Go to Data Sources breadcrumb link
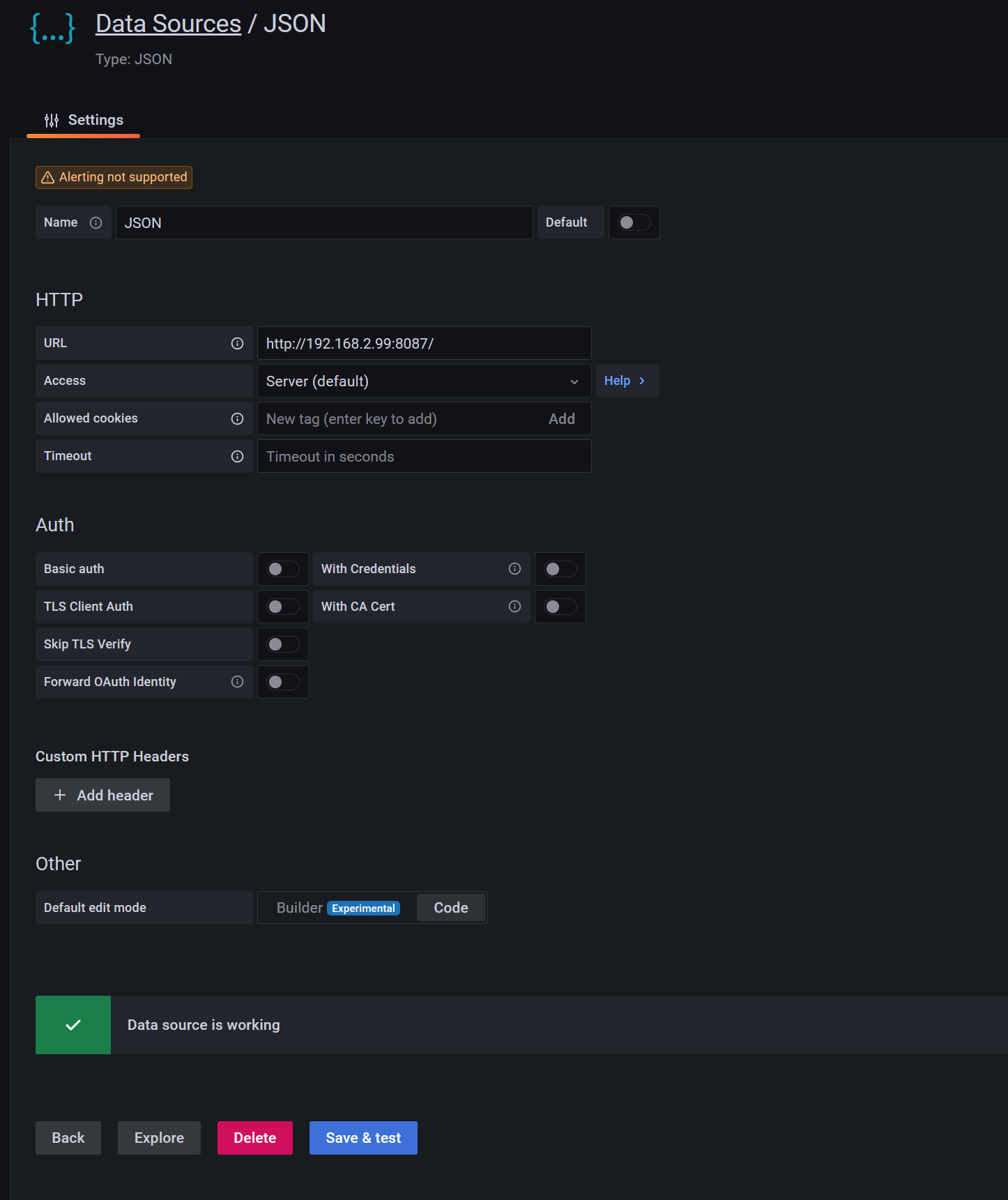 [168, 24]
